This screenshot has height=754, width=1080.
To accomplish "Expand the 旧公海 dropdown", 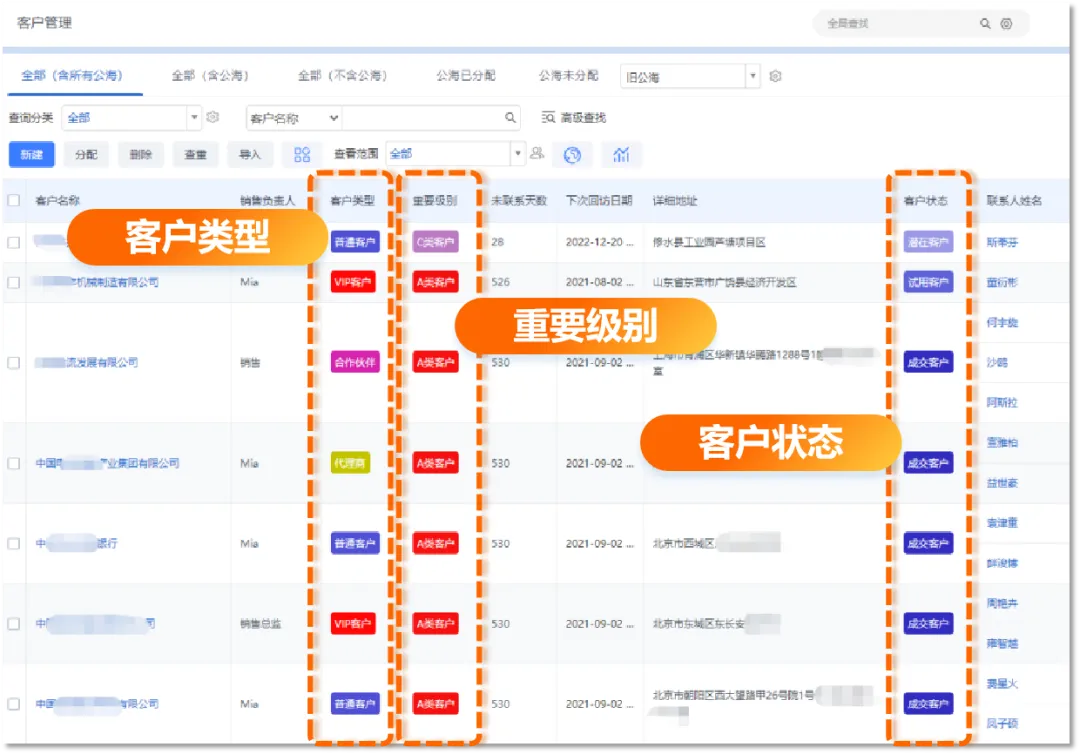I will 752,77.
